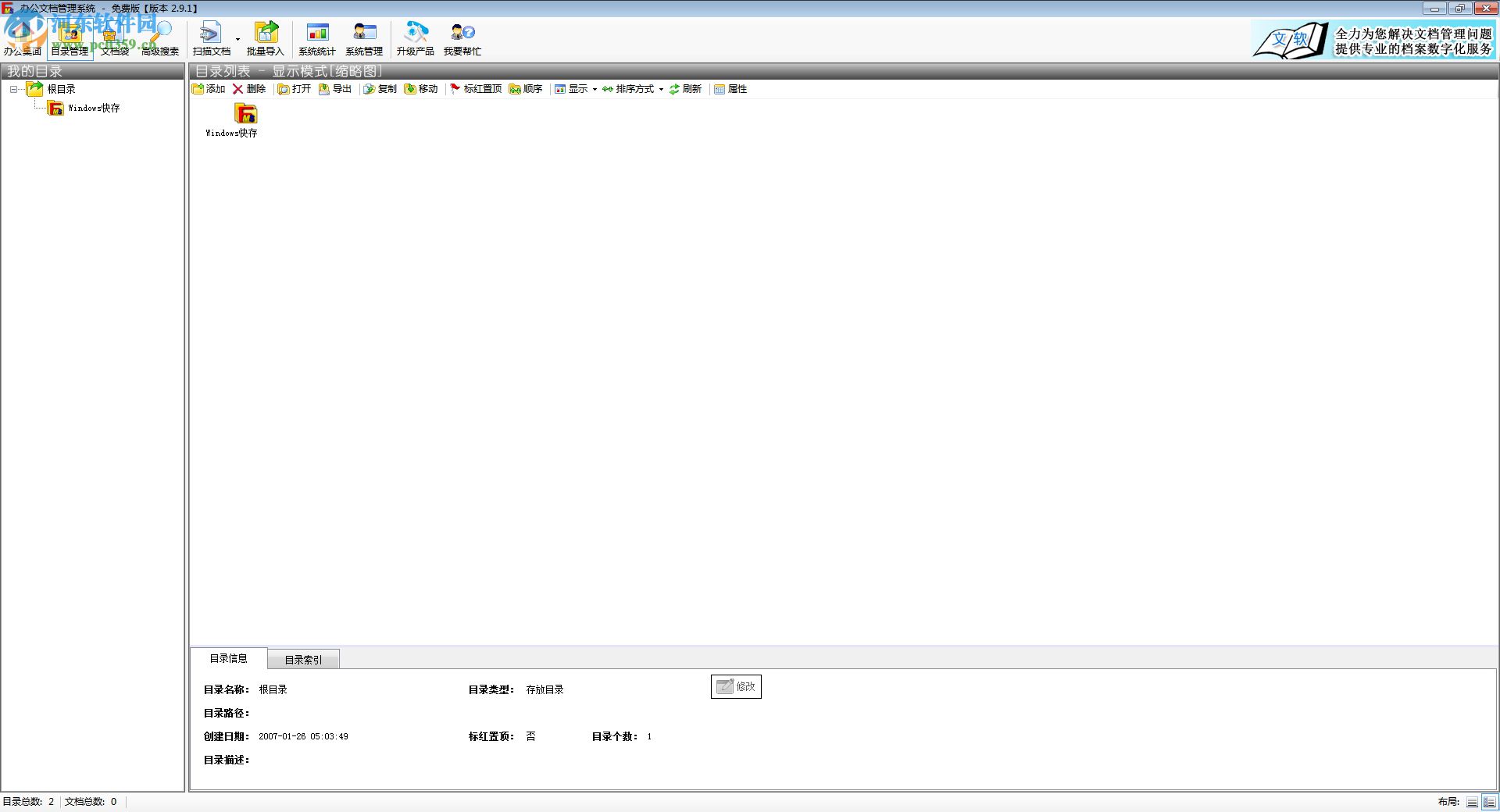This screenshot has width=1500, height=812.
Task: Open the 排序方式 sort order dropdown
Action: point(633,89)
